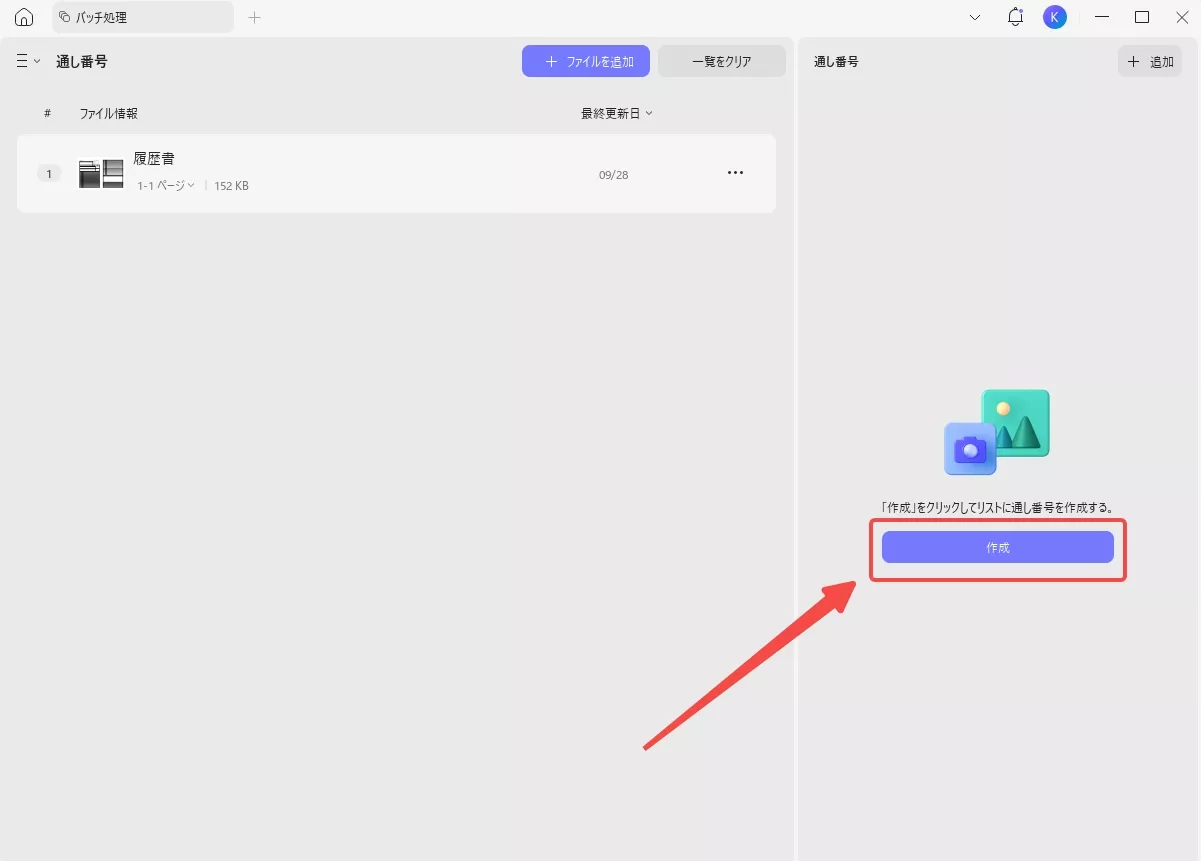Click the 一覧をクリア clear list button
This screenshot has height=861, width=1201.
(722, 61)
